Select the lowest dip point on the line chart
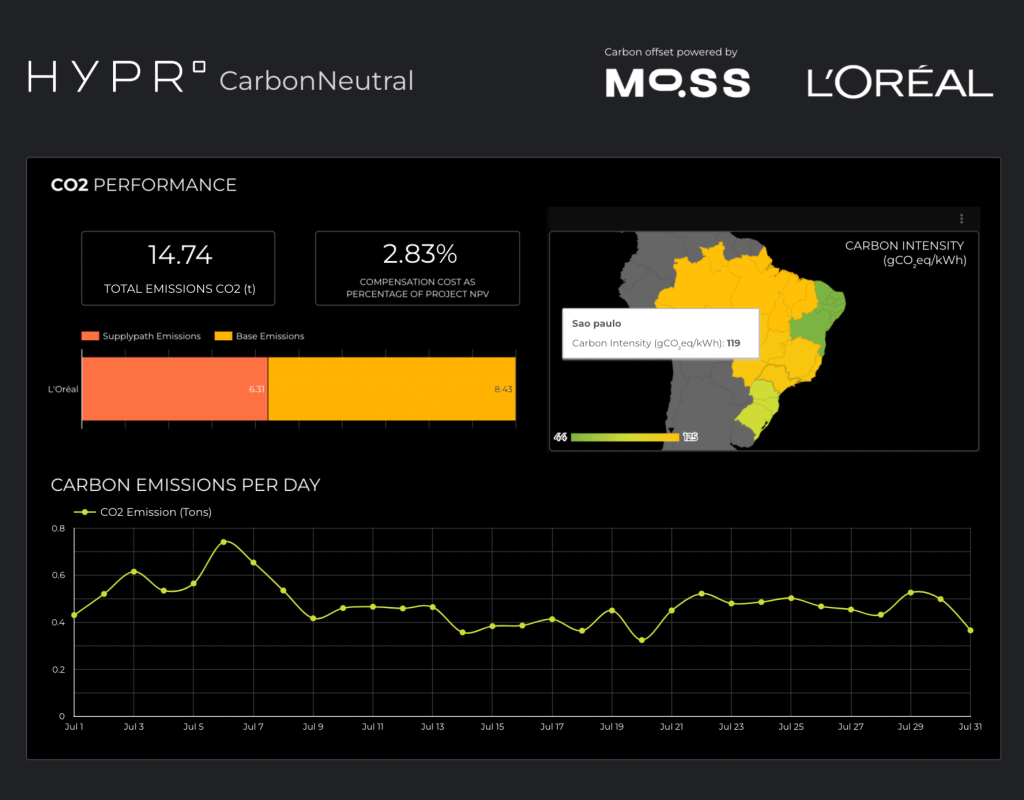Image resolution: width=1024 pixels, height=800 pixels. (642, 640)
